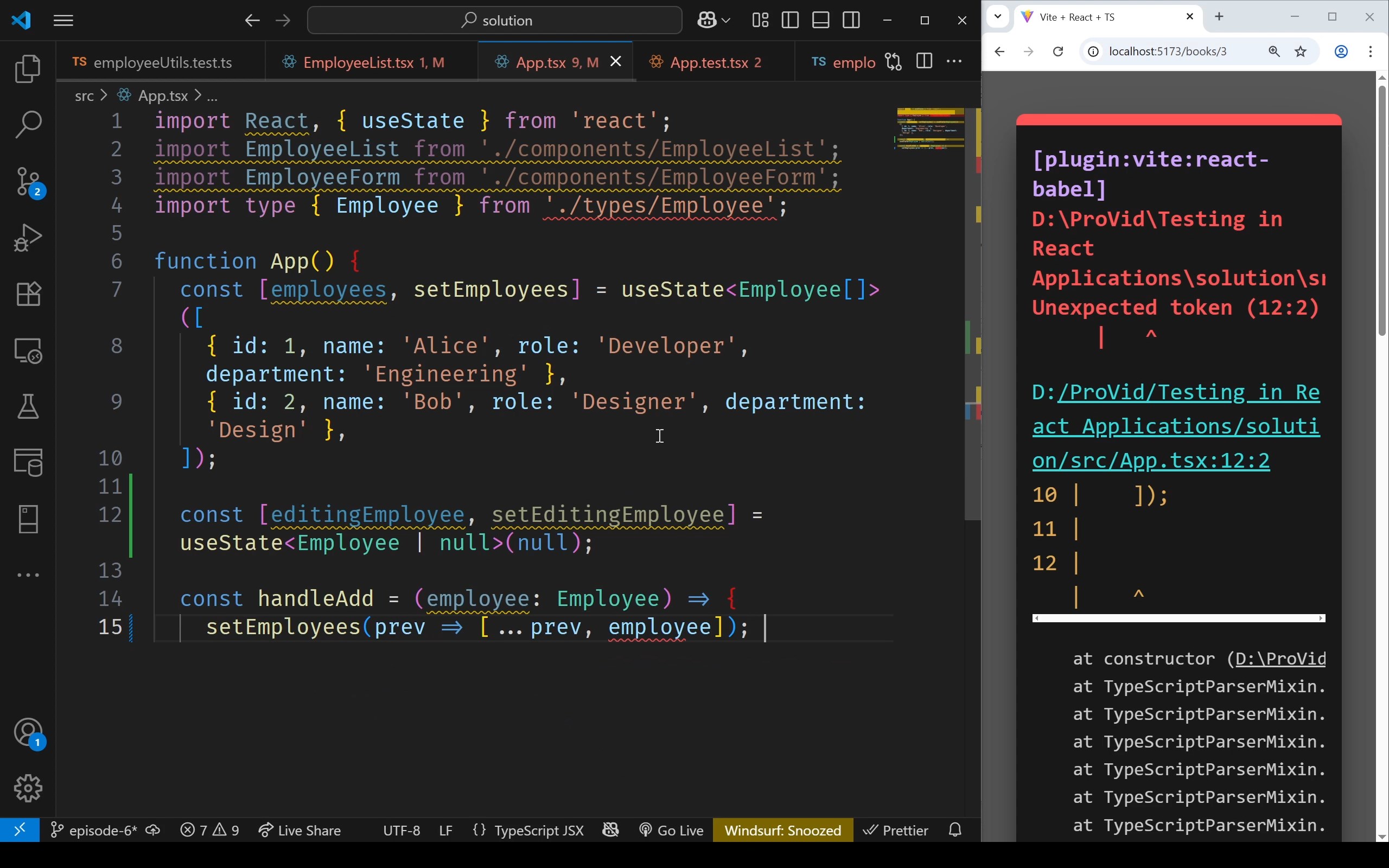The width and height of the screenshot is (1389, 868).
Task: Open the VS Code hamburger menu
Action: point(63,20)
